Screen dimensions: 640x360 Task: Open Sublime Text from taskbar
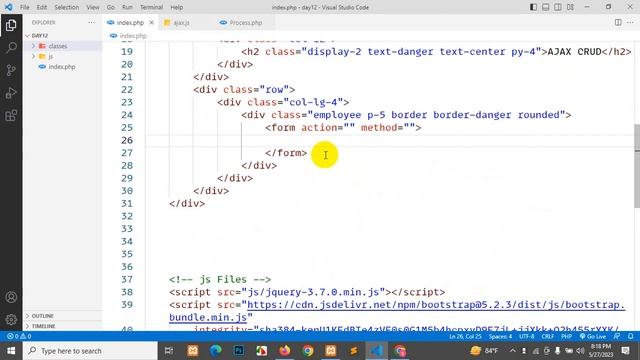[353, 351]
